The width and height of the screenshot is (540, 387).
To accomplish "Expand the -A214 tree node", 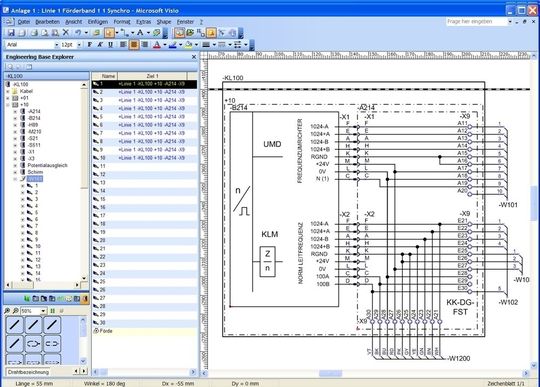I will 15,111.
